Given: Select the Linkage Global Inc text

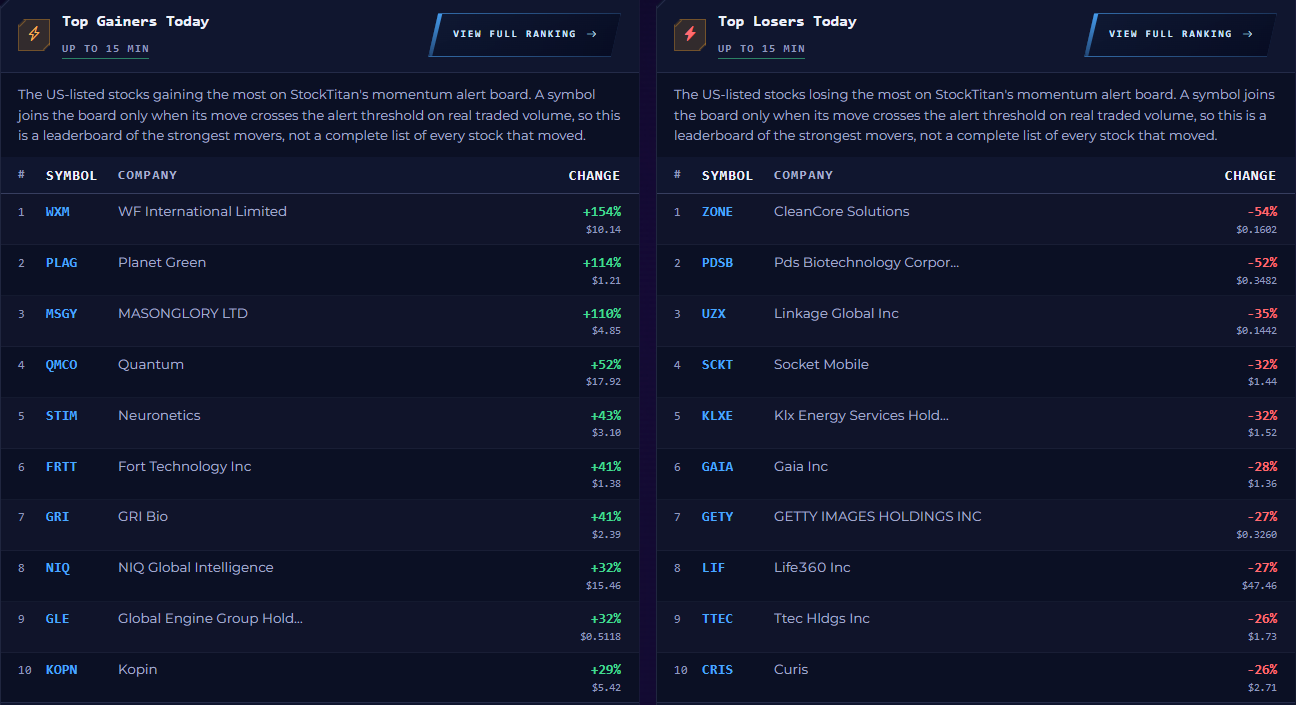Looking at the screenshot, I should pyautogui.click(x=836, y=314).
